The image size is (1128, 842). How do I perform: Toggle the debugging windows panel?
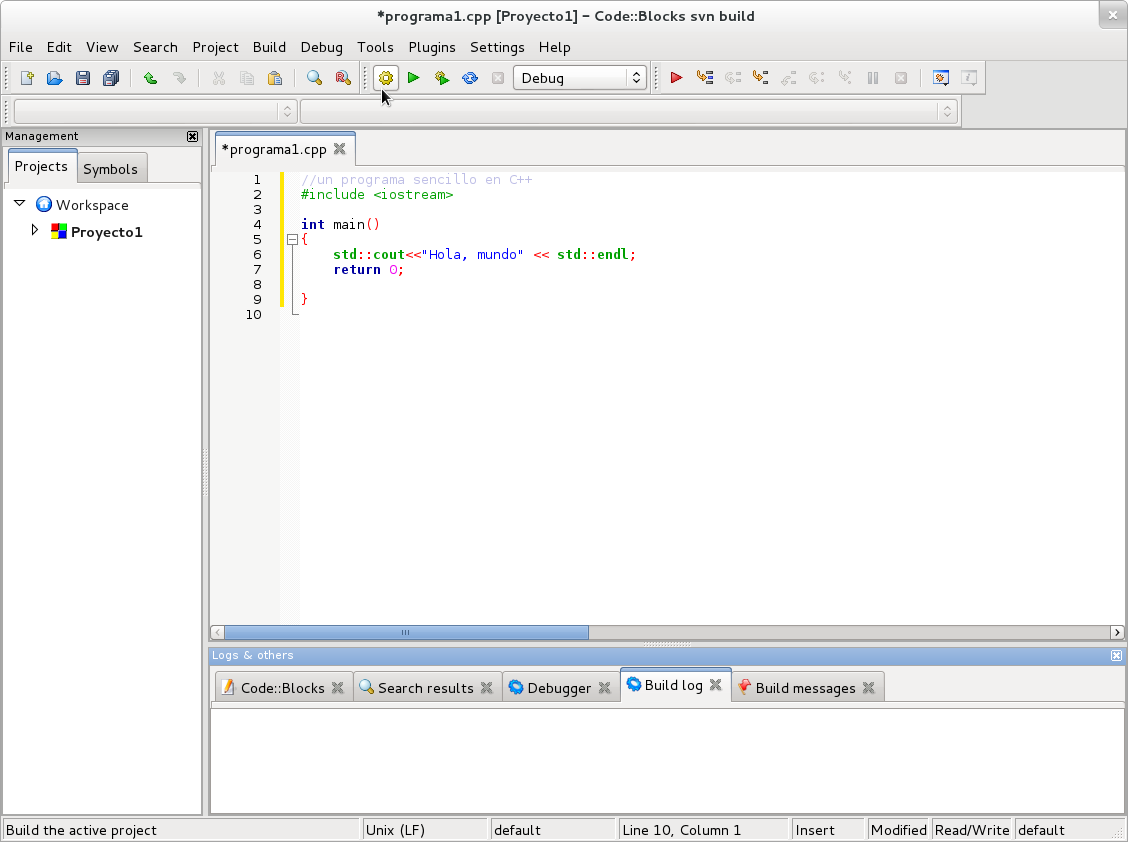point(940,77)
